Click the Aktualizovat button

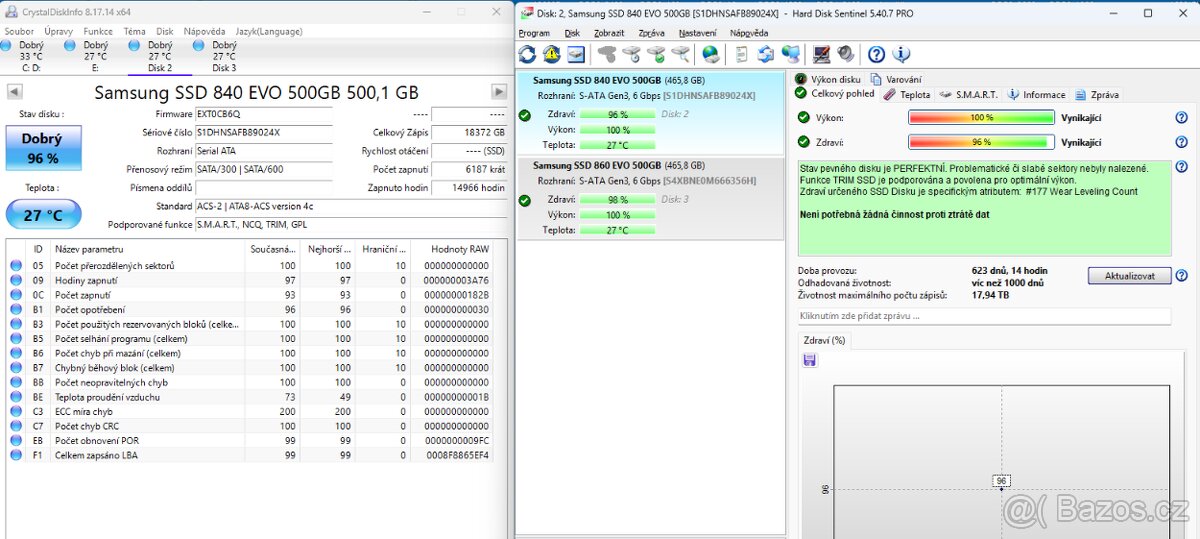point(1129,275)
